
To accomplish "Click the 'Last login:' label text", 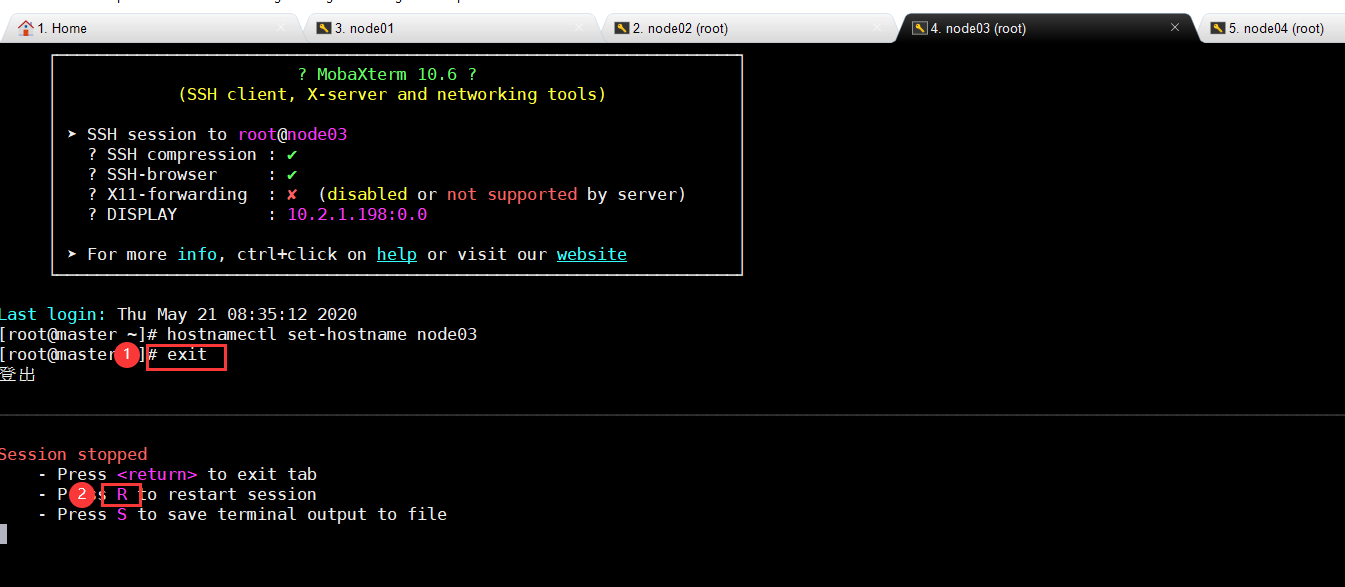I will tap(53, 314).
